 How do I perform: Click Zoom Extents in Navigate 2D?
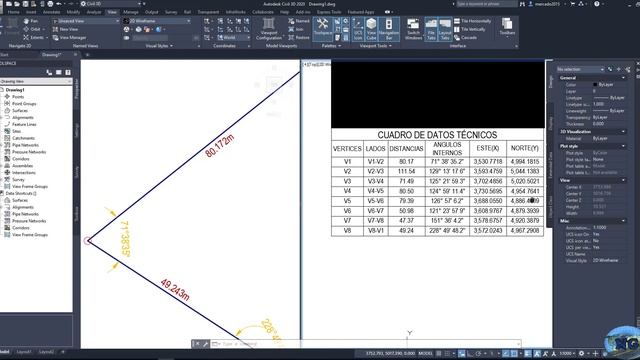click(x=34, y=38)
